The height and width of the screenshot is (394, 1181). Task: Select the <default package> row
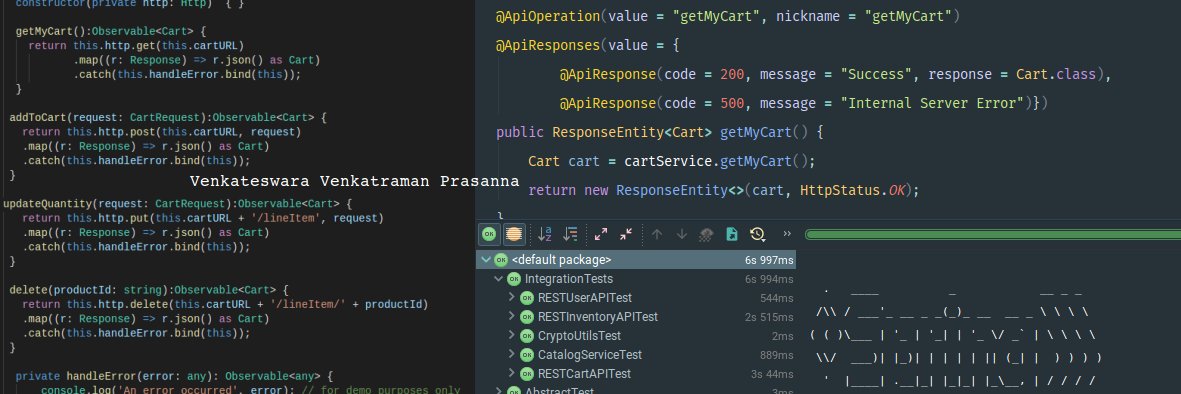click(636, 260)
